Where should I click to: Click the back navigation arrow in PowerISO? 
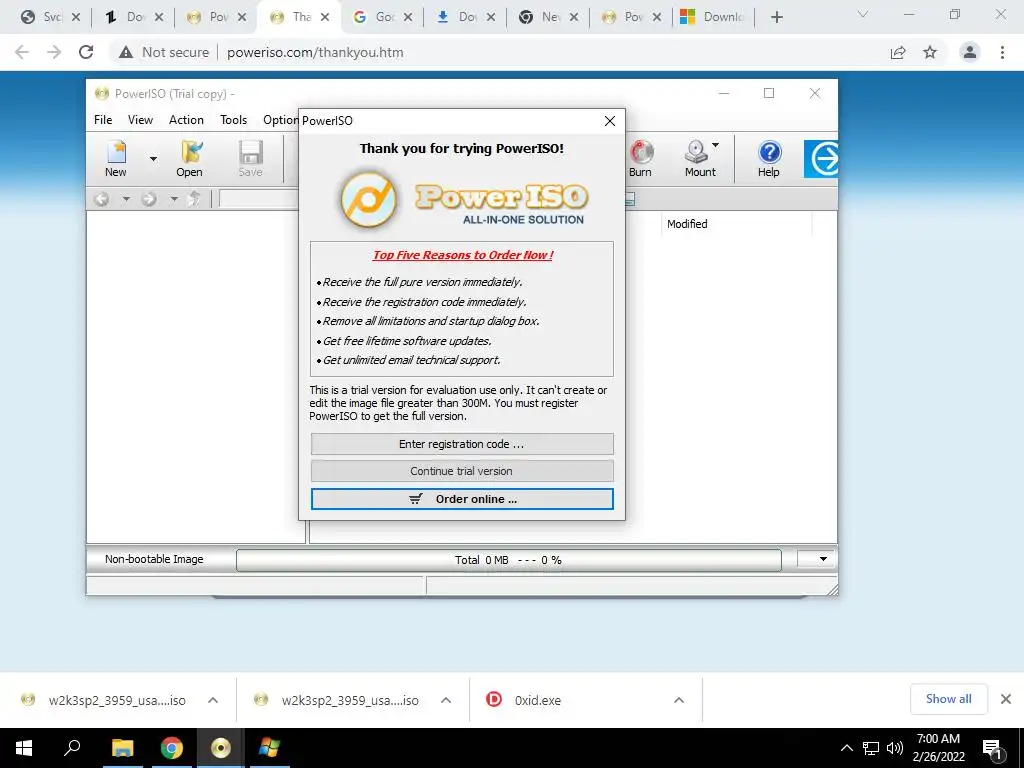[x=101, y=199]
